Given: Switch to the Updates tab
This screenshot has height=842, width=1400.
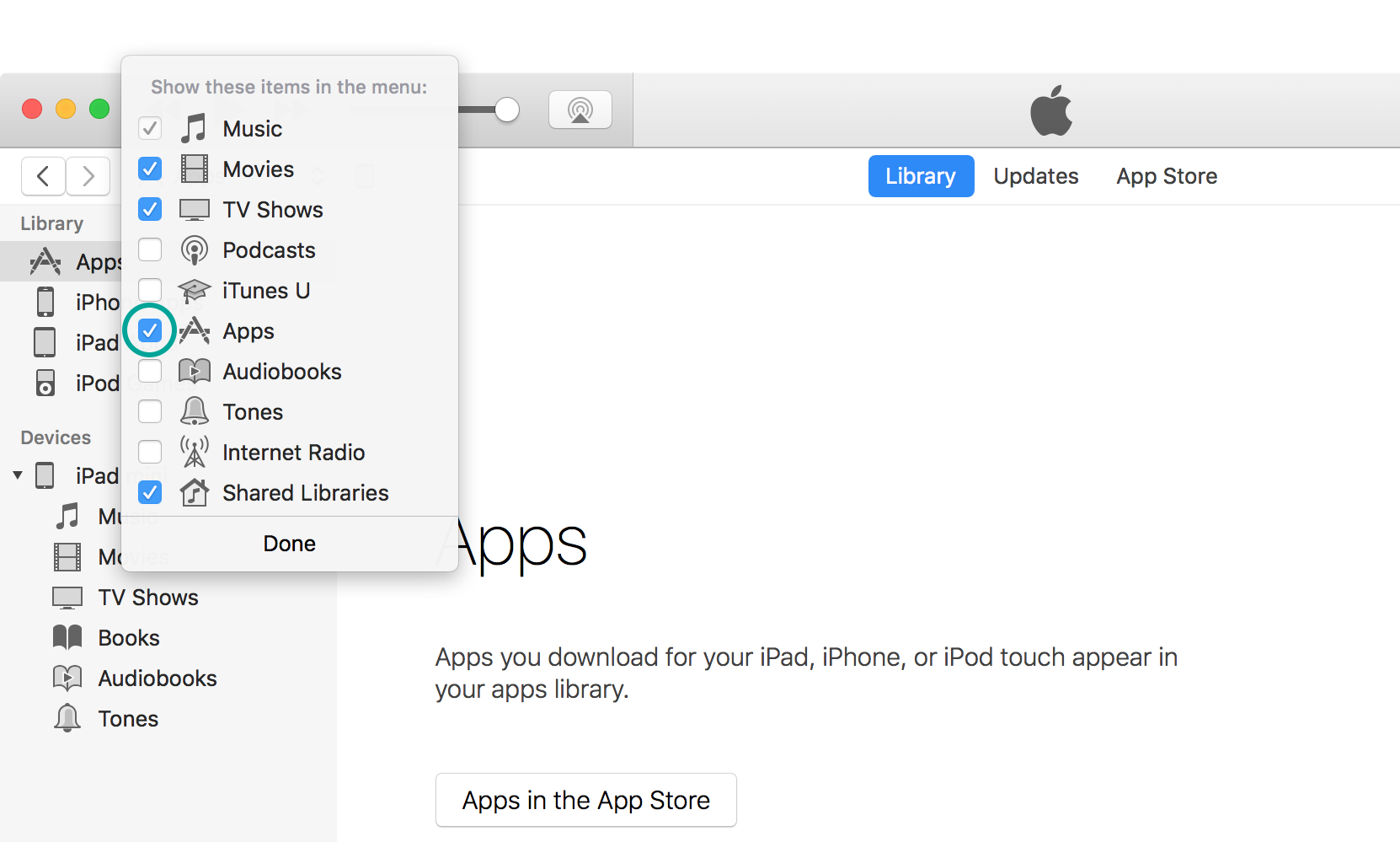Looking at the screenshot, I should point(1035,176).
